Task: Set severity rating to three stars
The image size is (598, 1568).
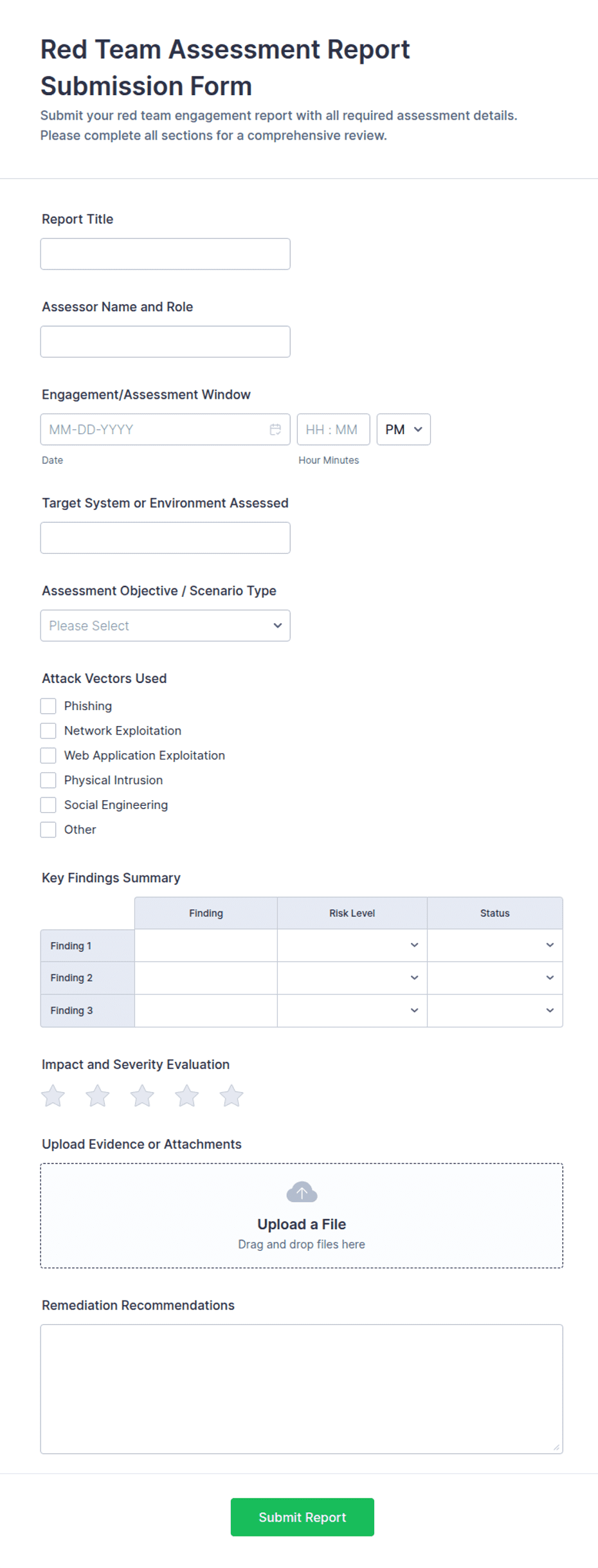Action: (x=142, y=1096)
